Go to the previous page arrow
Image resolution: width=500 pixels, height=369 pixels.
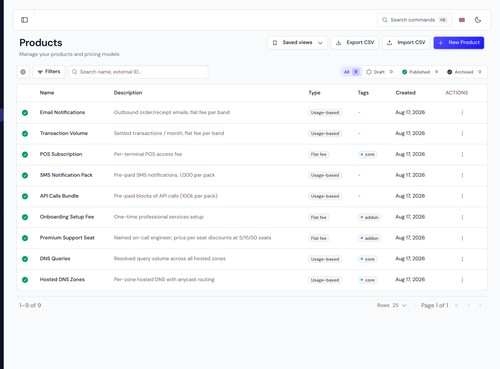(x=468, y=305)
